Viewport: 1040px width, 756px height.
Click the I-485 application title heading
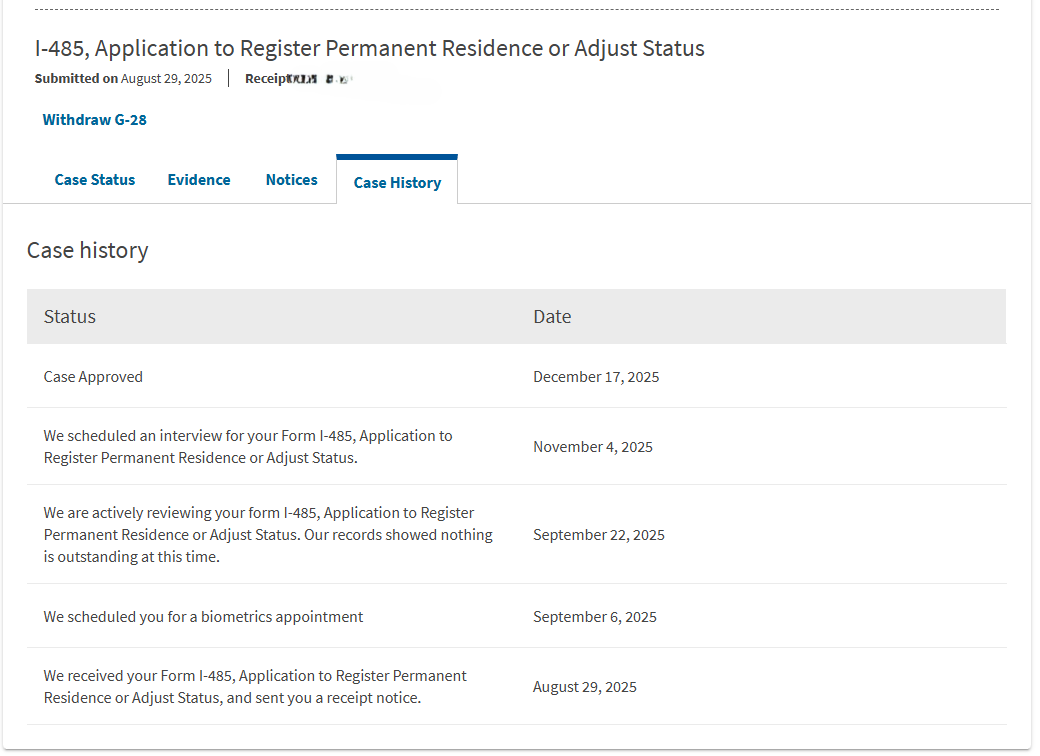[369, 48]
